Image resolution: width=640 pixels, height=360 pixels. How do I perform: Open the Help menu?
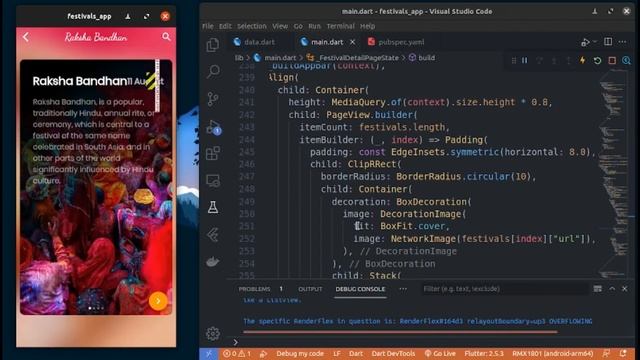pyautogui.click(x=367, y=26)
